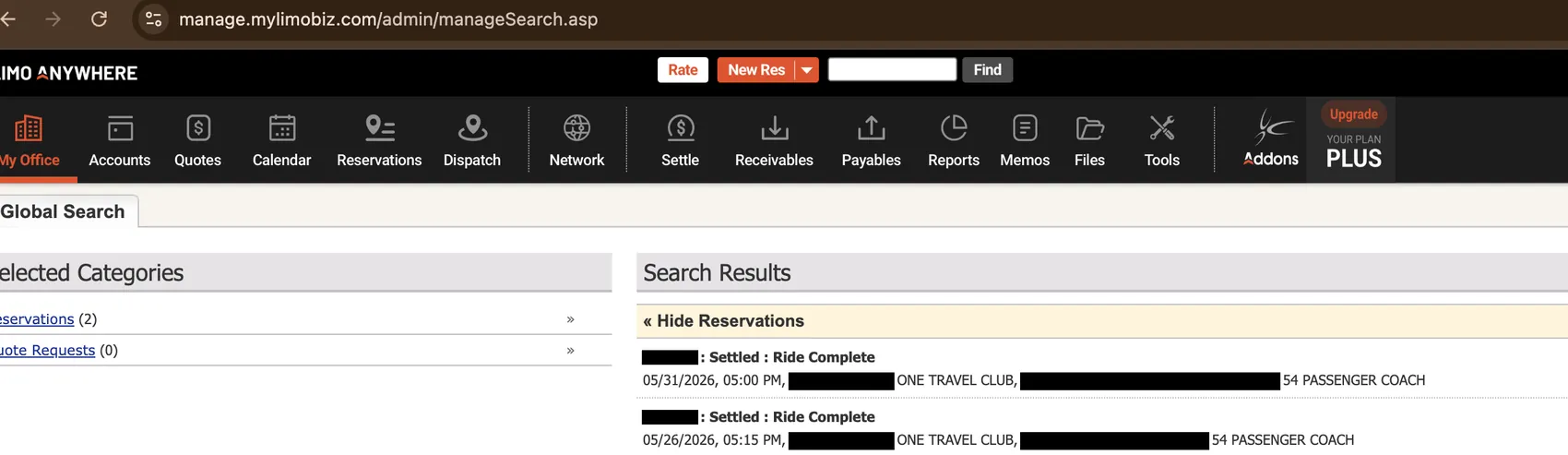Open the Settle section
Image resolution: width=1568 pixels, height=455 pixels.
point(680,140)
